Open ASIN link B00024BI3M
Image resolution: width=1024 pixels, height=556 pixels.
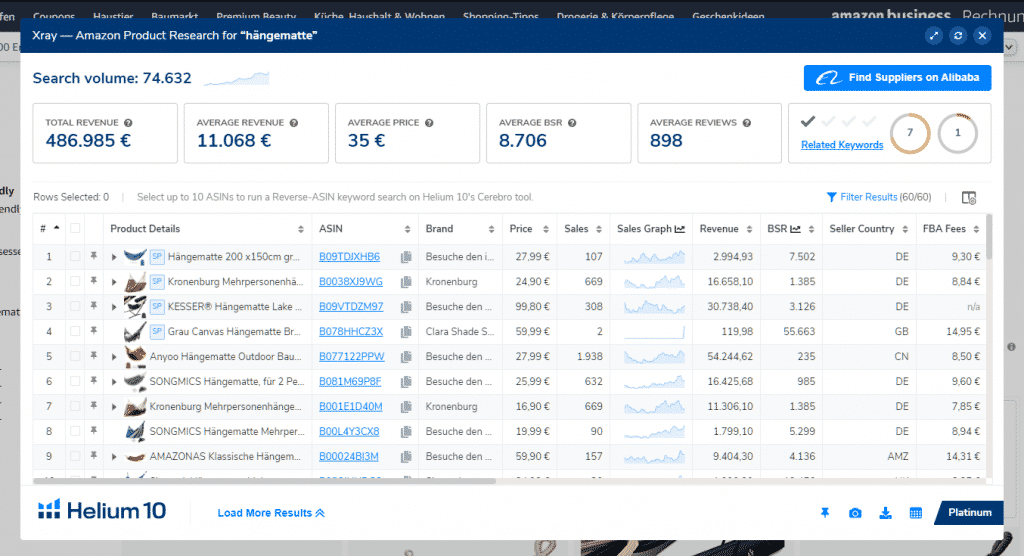349,457
